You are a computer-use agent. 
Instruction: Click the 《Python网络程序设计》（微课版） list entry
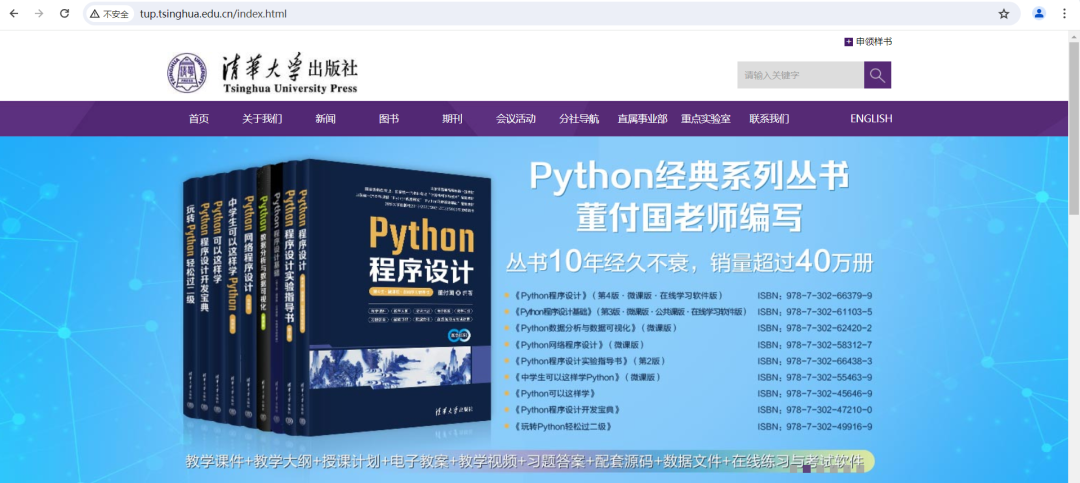(579, 345)
